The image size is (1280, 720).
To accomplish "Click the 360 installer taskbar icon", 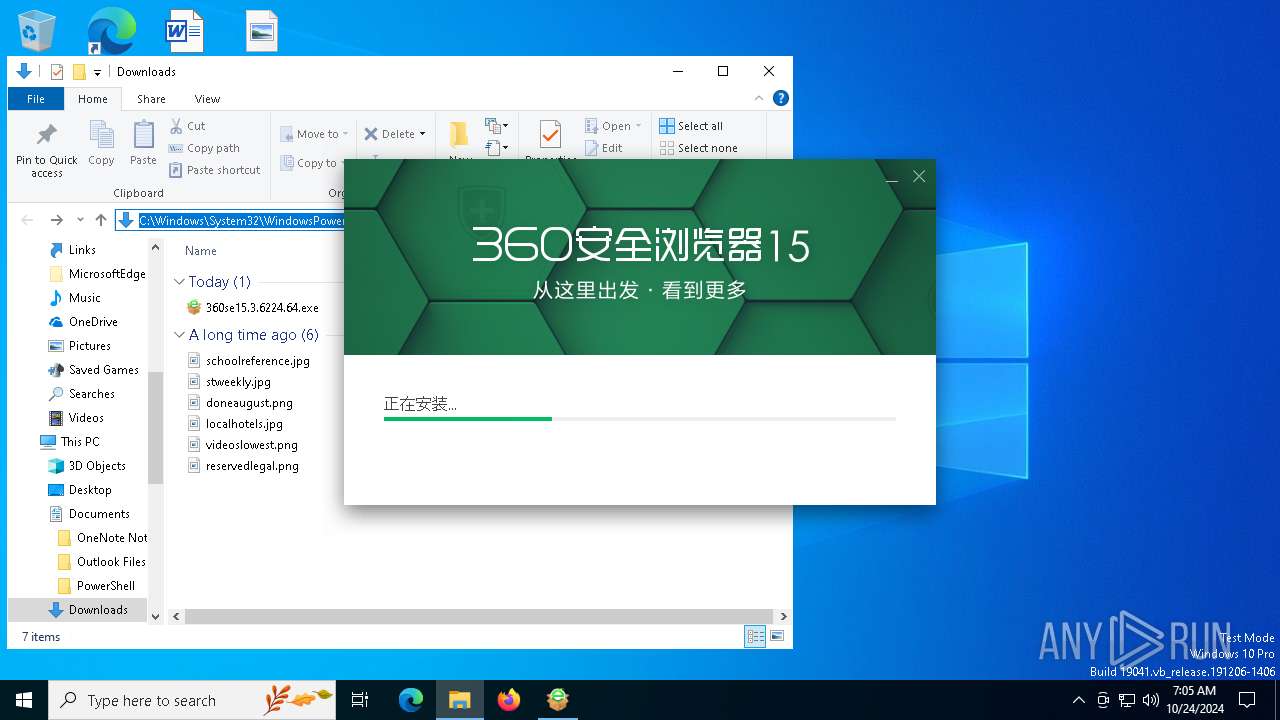I will [558, 700].
